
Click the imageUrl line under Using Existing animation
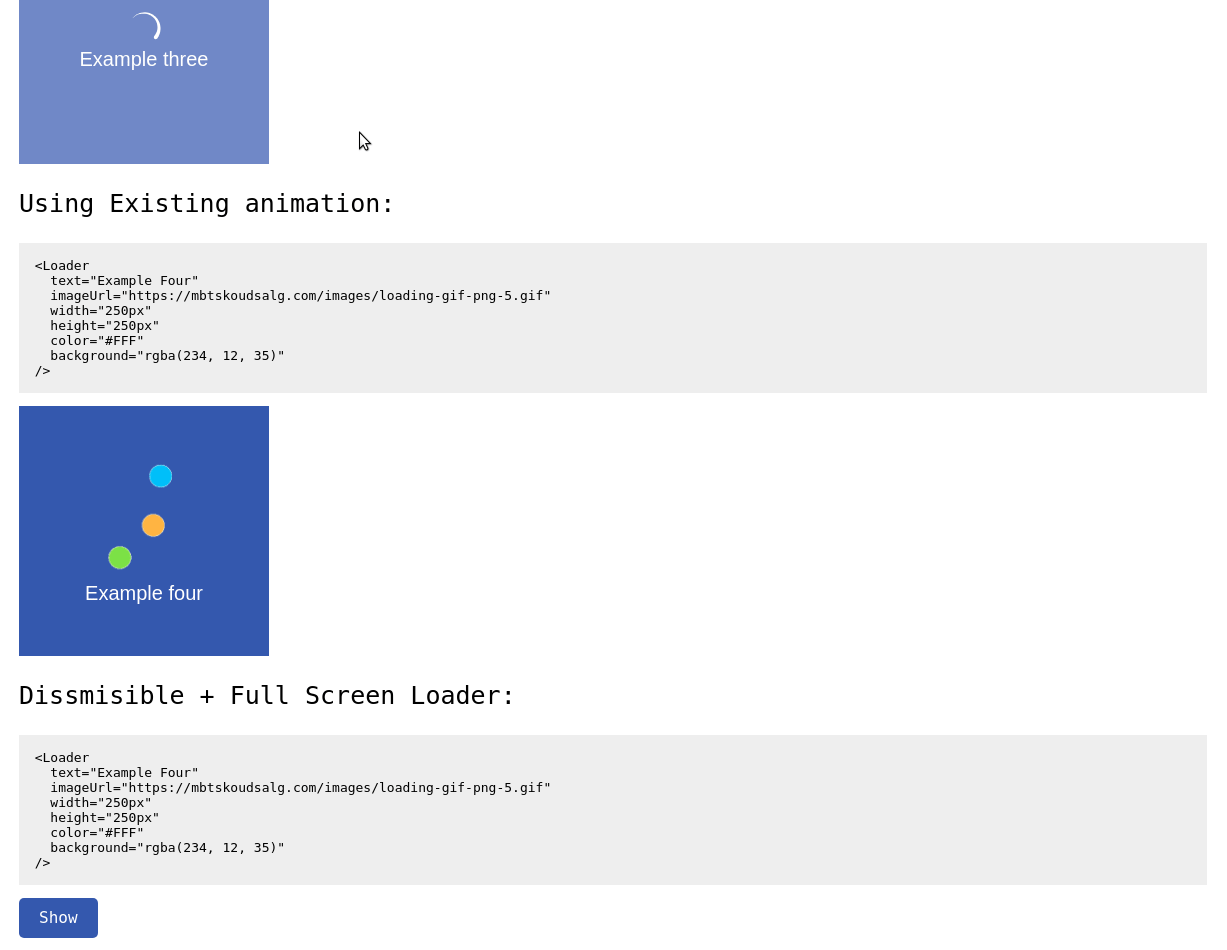(x=300, y=296)
